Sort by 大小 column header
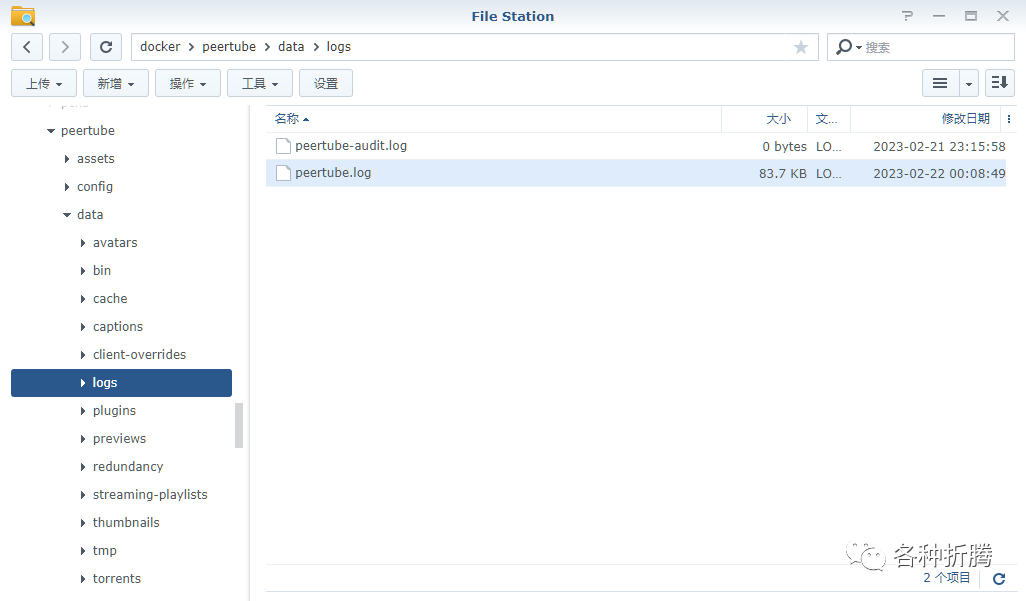Image resolution: width=1026 pixels, height=601 pixels. click(x=778, y=118)
